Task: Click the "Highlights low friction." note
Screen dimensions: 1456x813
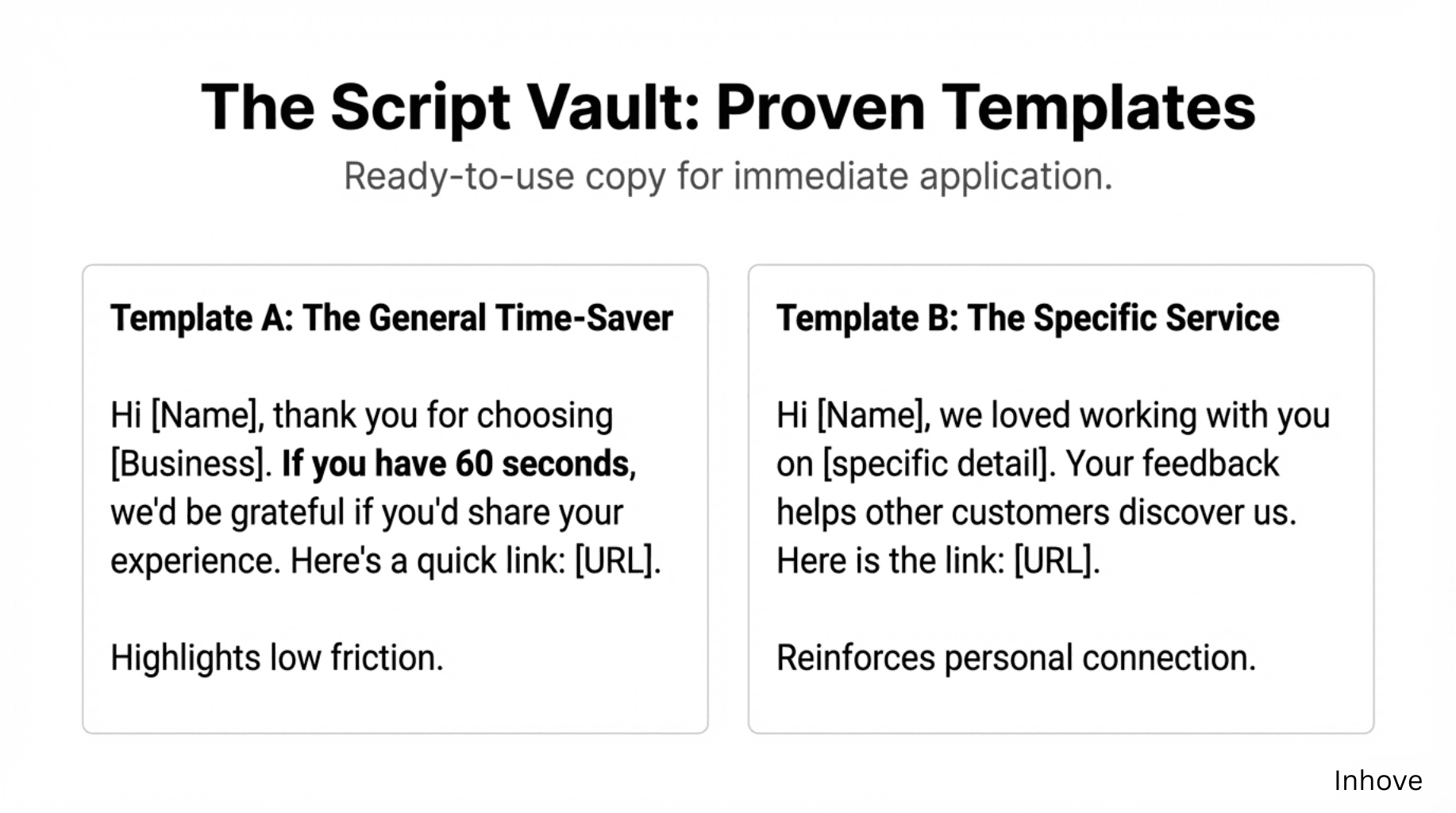Action: 277,658
